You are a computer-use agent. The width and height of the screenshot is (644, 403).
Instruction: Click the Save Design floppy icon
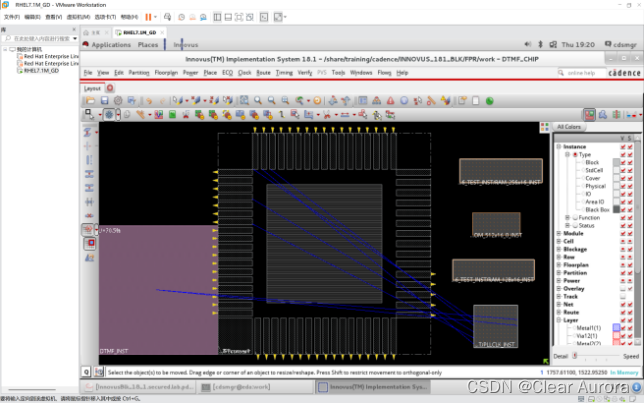pyautogui.click(x=104, y=101)
